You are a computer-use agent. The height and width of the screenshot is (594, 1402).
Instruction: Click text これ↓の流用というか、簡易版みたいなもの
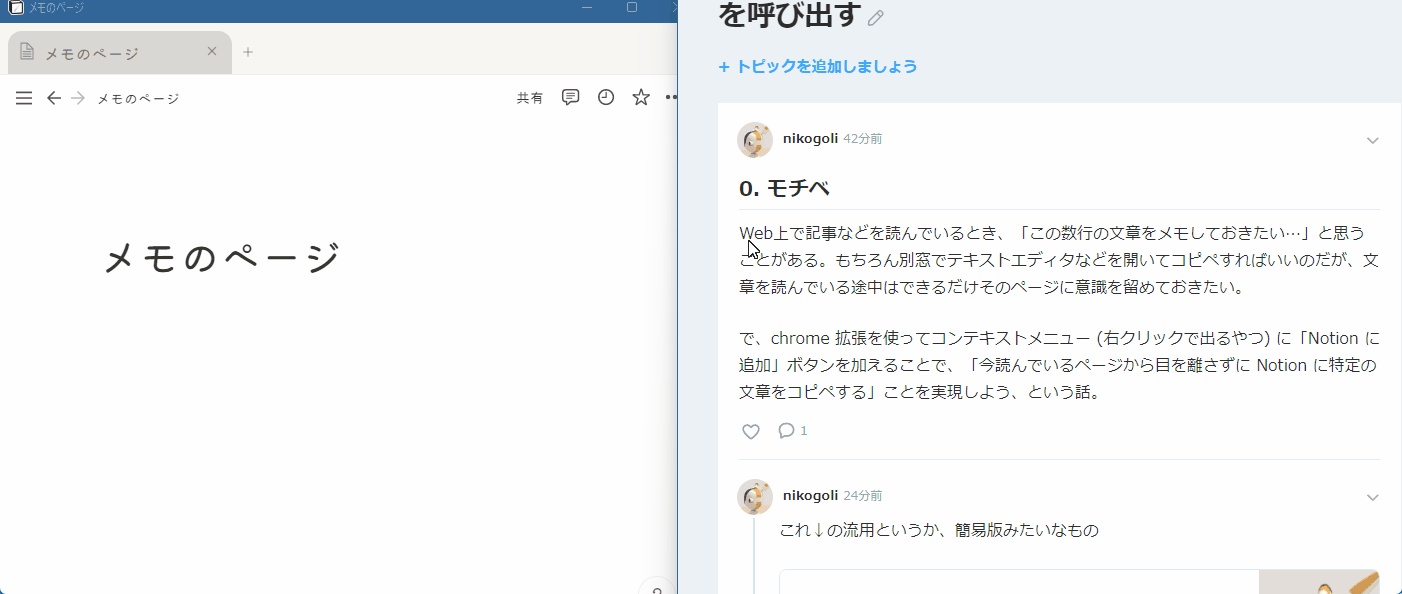pos(939,530)
